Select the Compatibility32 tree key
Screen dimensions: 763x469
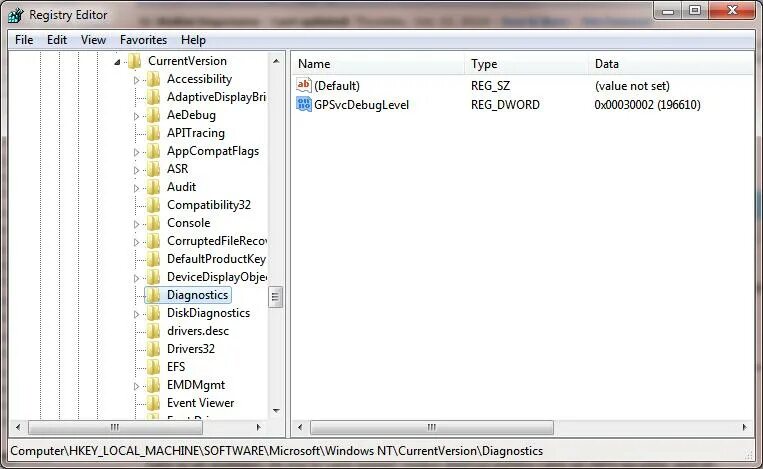(x=209, y=205)
